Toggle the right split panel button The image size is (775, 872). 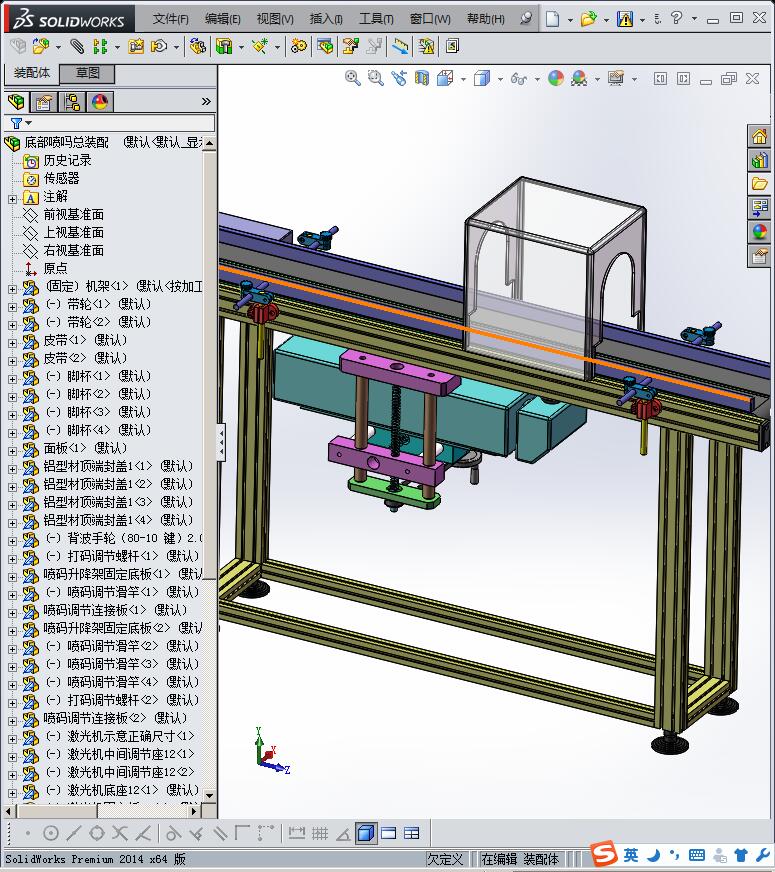[683, 78]
